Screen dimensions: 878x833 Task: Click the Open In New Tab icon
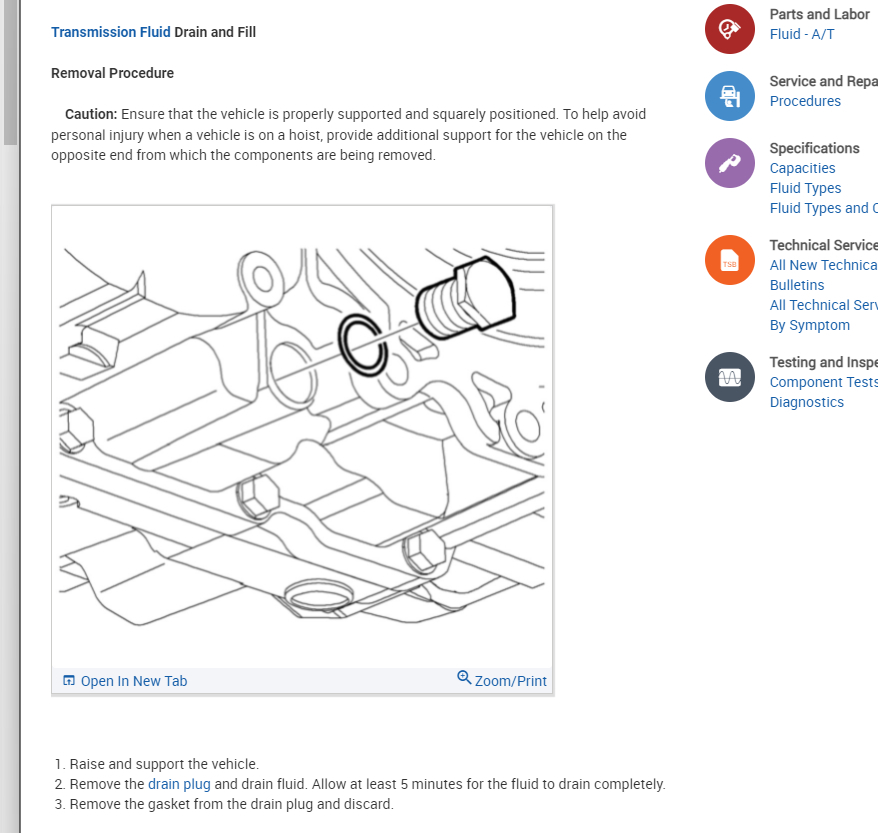pos(69,681)
